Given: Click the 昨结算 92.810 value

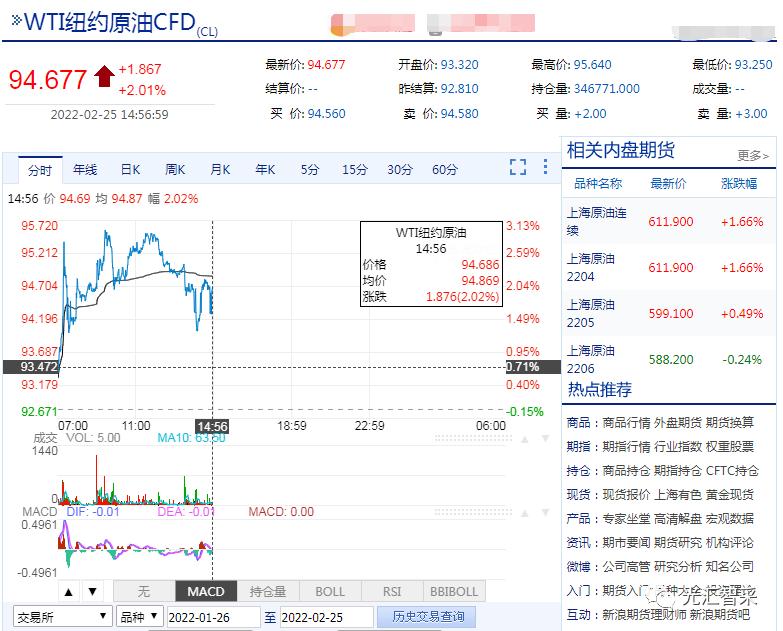Looking at the screenshot, I should click(x=459, y=89).
